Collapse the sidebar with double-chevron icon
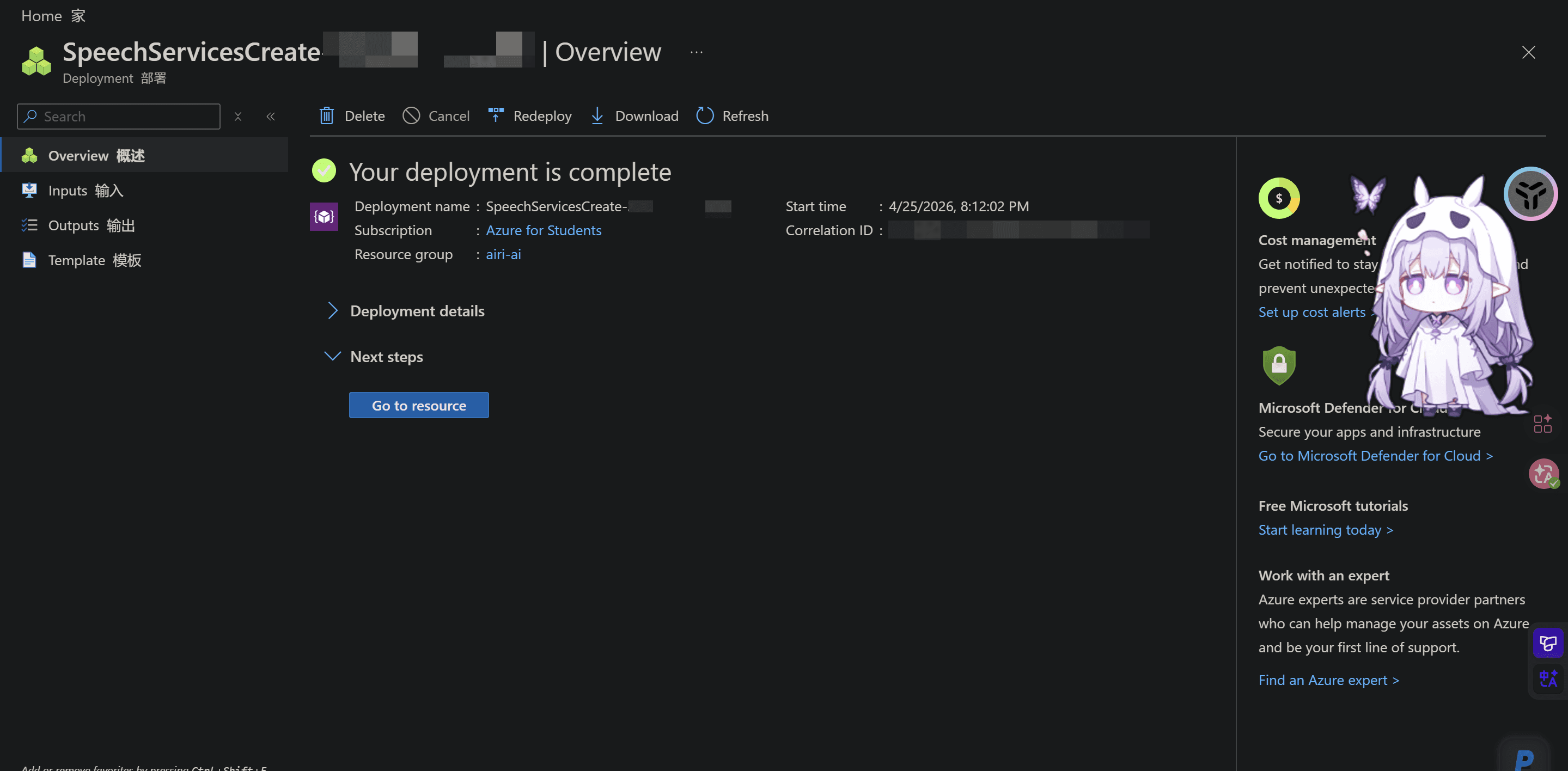1568x771 pixels. point(271,116)
